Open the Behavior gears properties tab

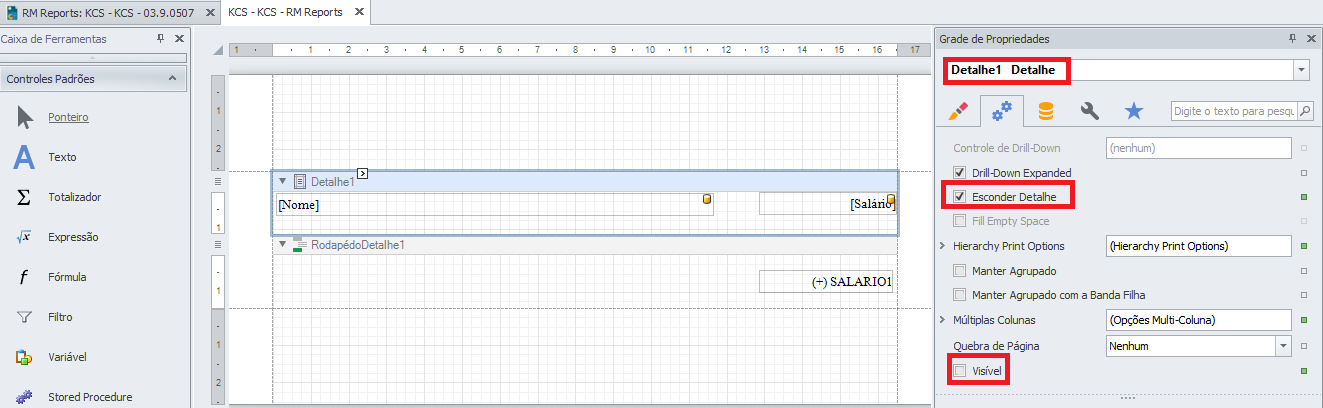1001,111
